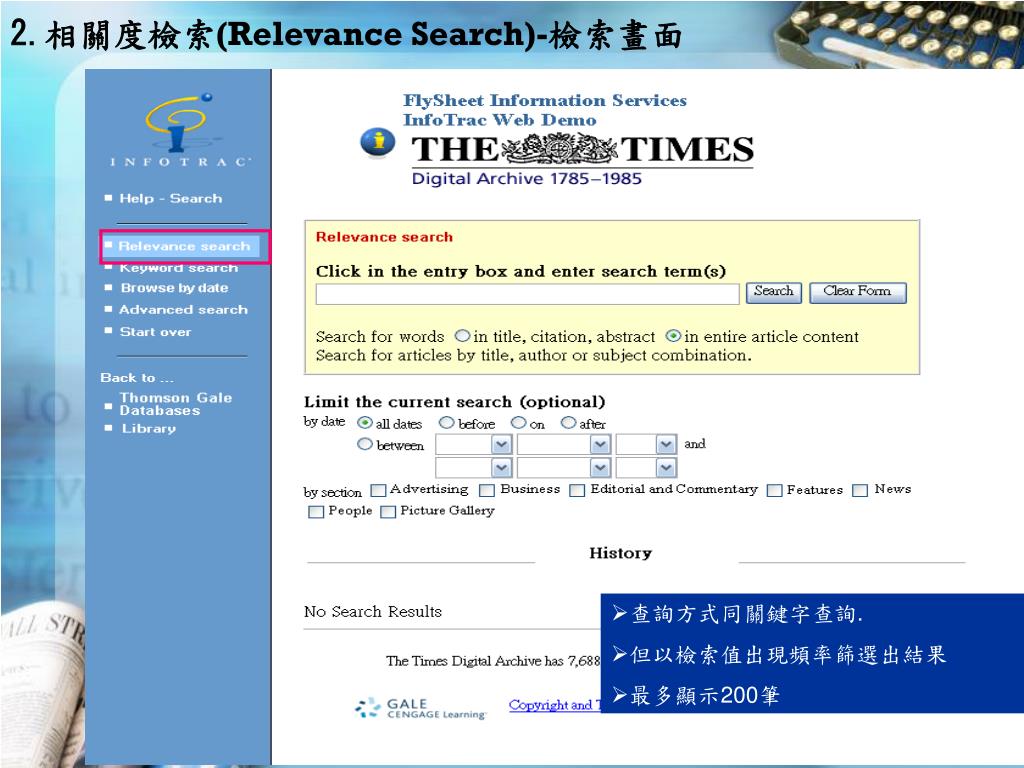Tick the Features section checkbox

click(x=775, y=490)
